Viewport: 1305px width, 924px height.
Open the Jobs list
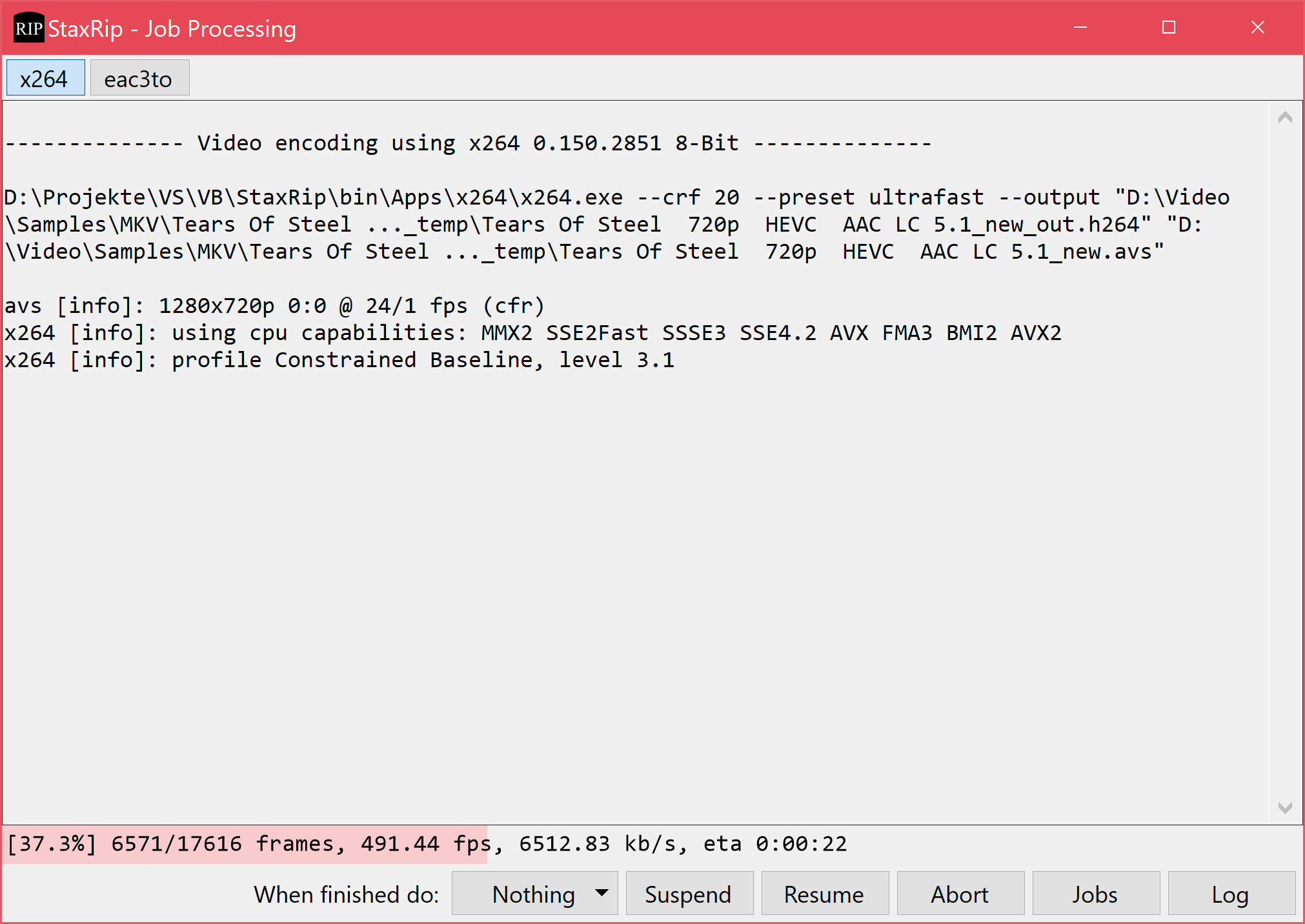[x=1096, y=894]
